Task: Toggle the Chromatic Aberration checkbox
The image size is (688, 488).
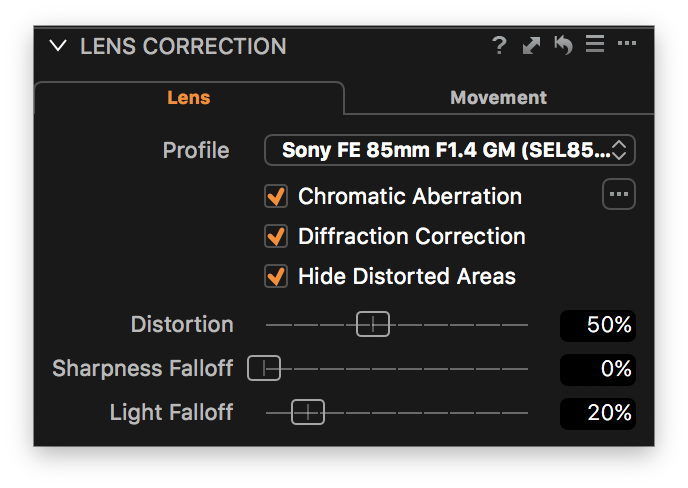Action: [x=276, y=196]
